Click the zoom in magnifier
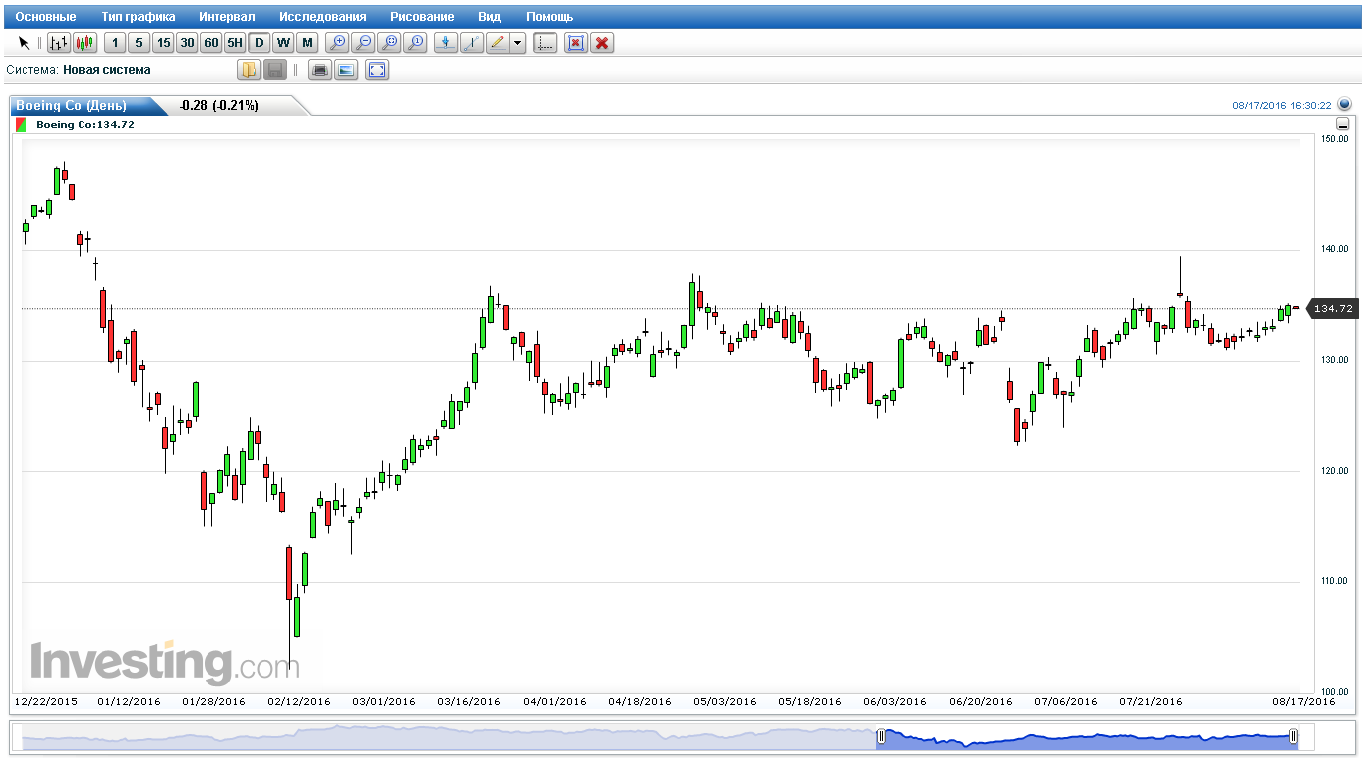 pyautogui.click(x=338, y=43)
